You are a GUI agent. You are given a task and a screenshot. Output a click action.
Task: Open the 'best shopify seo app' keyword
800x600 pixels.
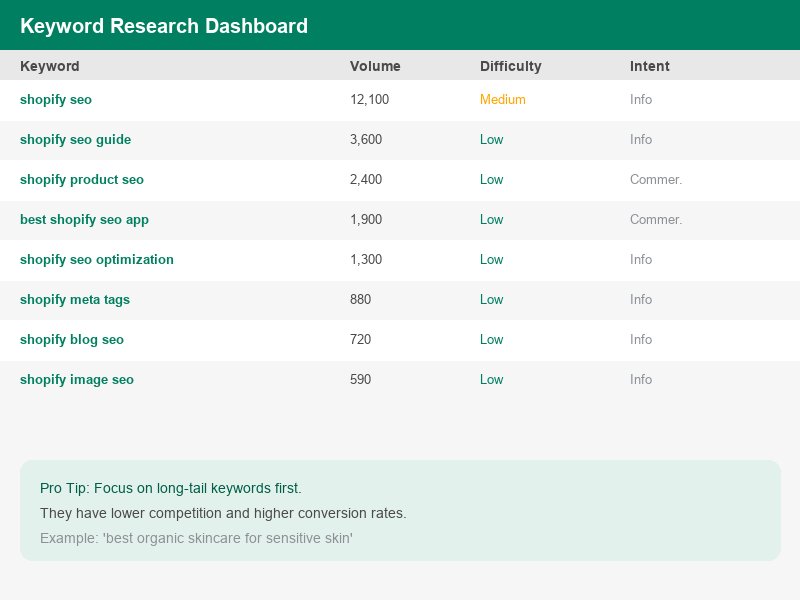coord(84,219)
